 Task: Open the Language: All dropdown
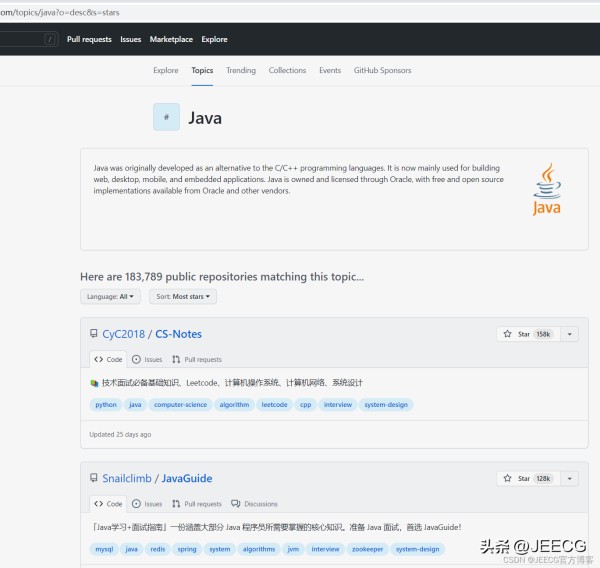[110, 297]
